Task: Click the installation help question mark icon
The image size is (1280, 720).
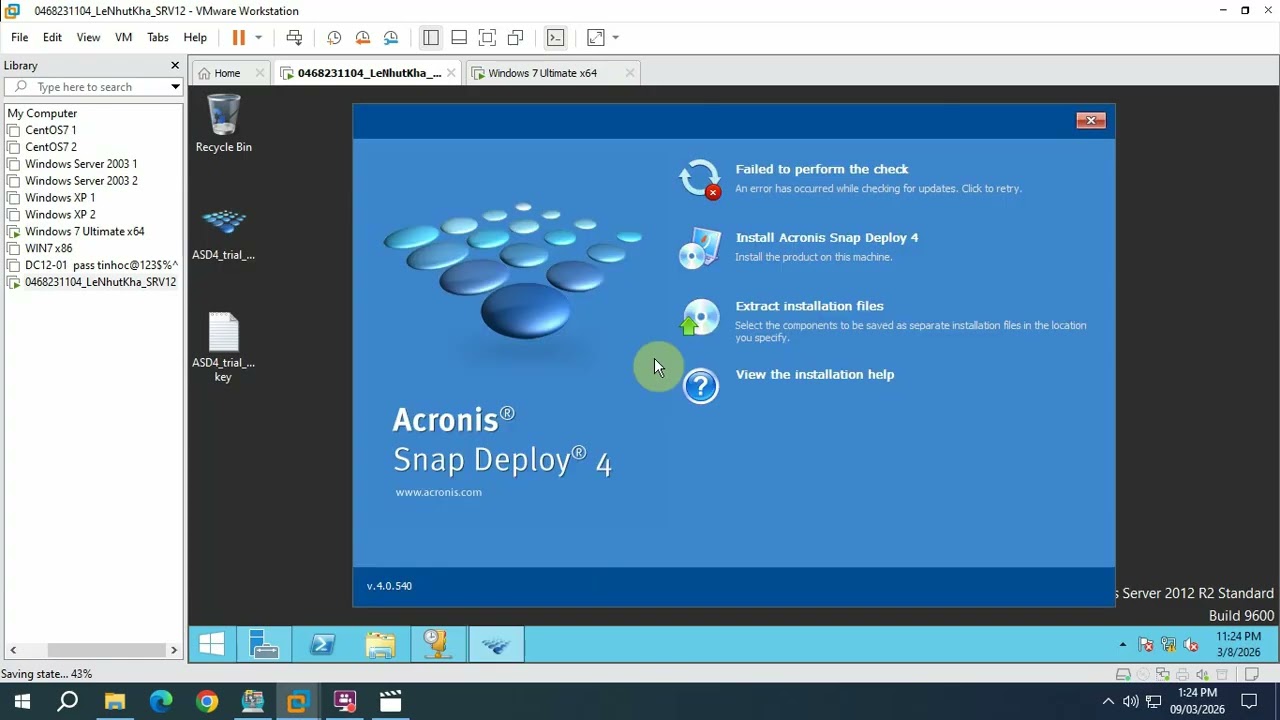Action: 700,386
